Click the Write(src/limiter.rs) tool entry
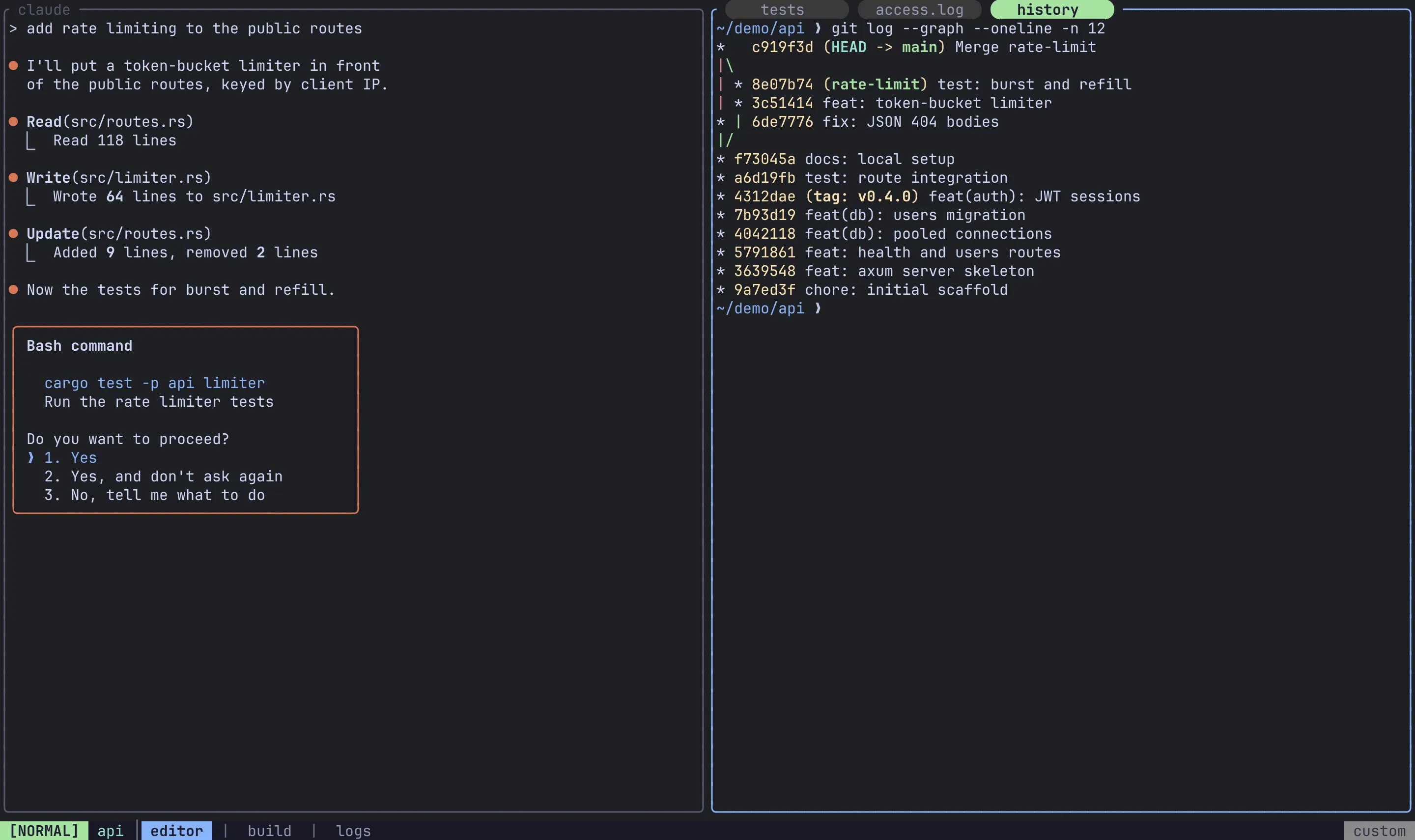This screenshot has width=1415, height=840. [x=119, y=177]
